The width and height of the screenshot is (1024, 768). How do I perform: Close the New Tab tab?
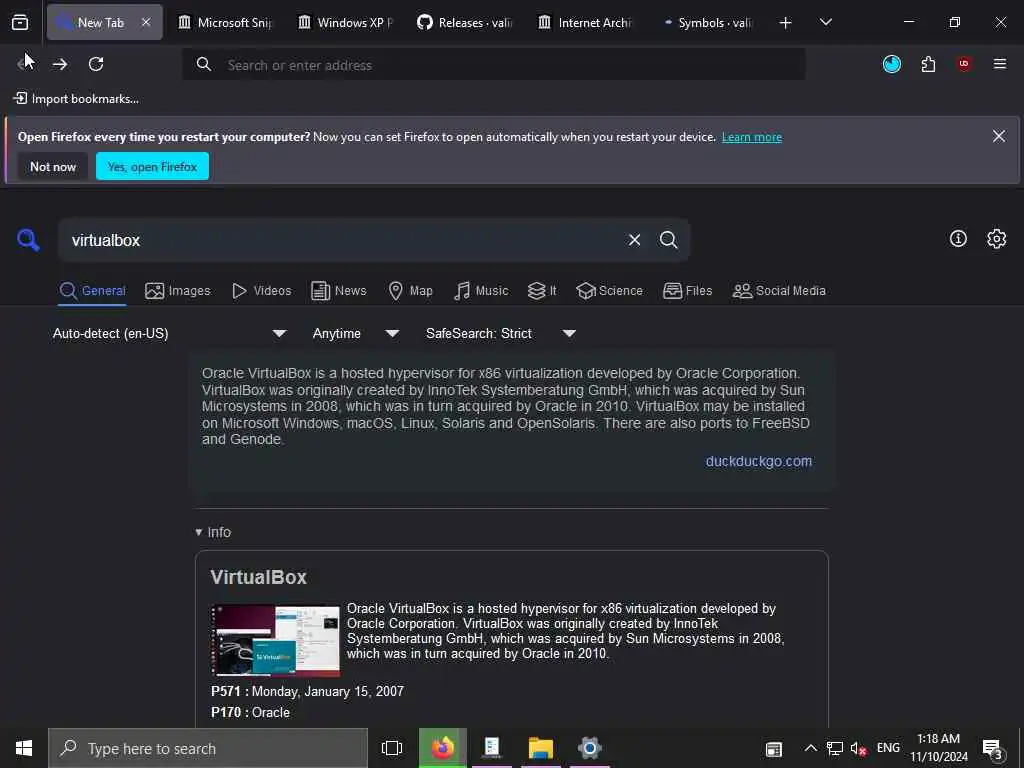pyautogui.click(x=146, y=22)
